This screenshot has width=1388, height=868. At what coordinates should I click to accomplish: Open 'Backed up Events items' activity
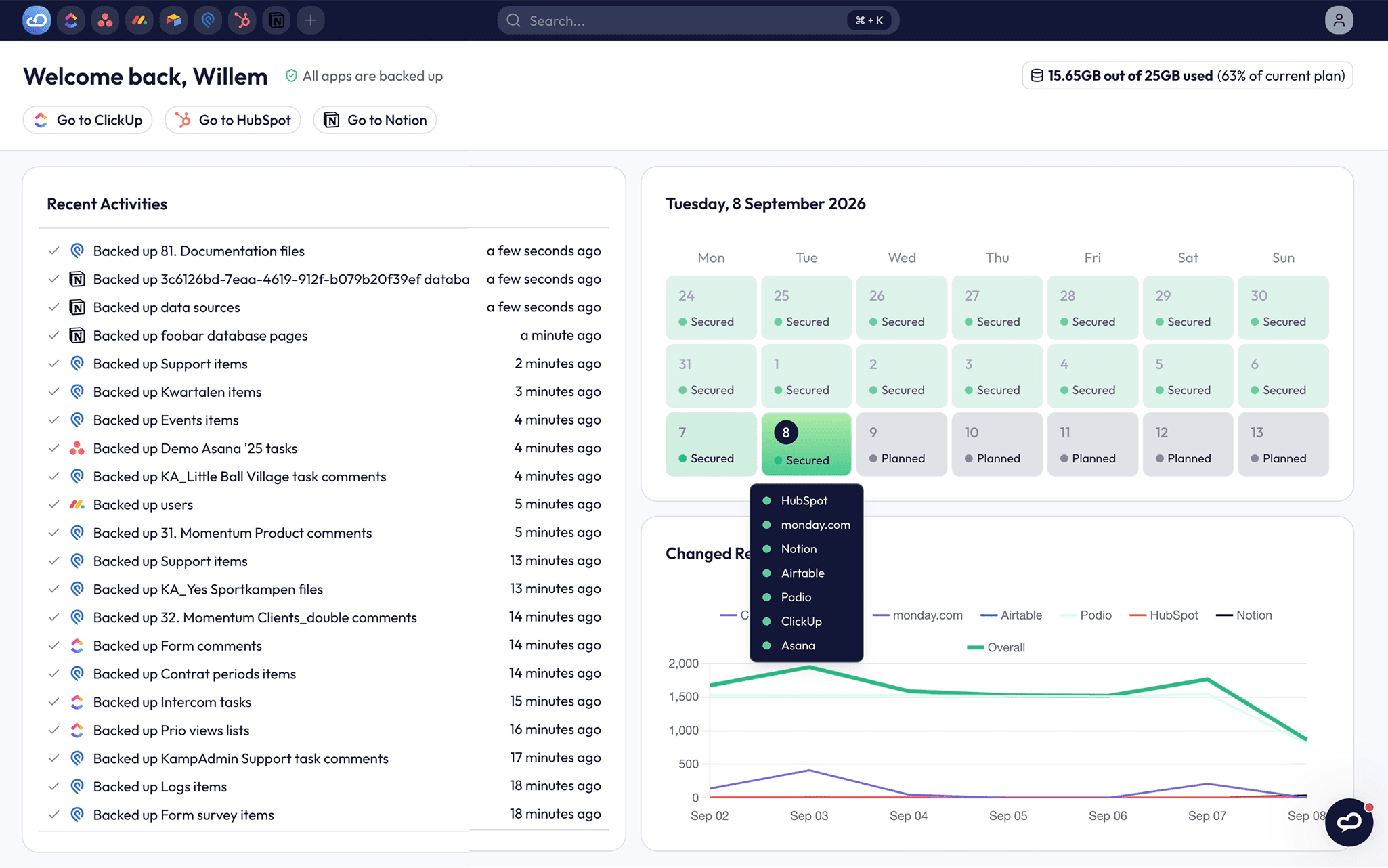[166, 420]
